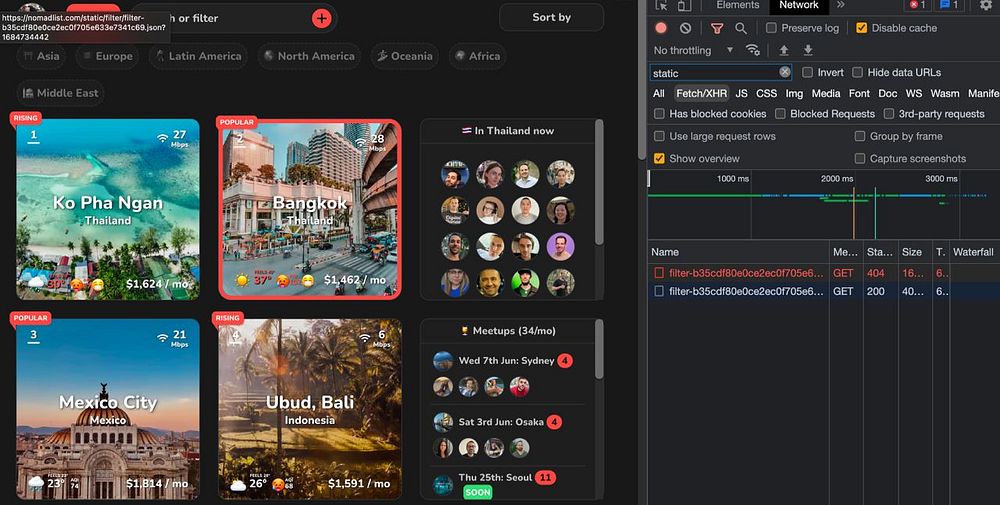
Task: Click the green-background avatar in Thailand panel
Action: tap(525, 282)
